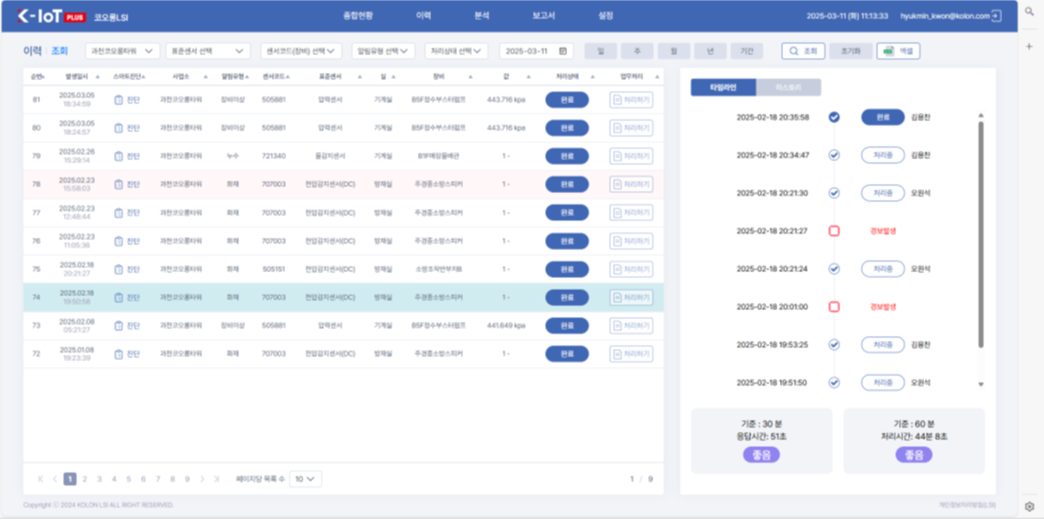Click the plus icon in the right sidebar

point(1030,46)
